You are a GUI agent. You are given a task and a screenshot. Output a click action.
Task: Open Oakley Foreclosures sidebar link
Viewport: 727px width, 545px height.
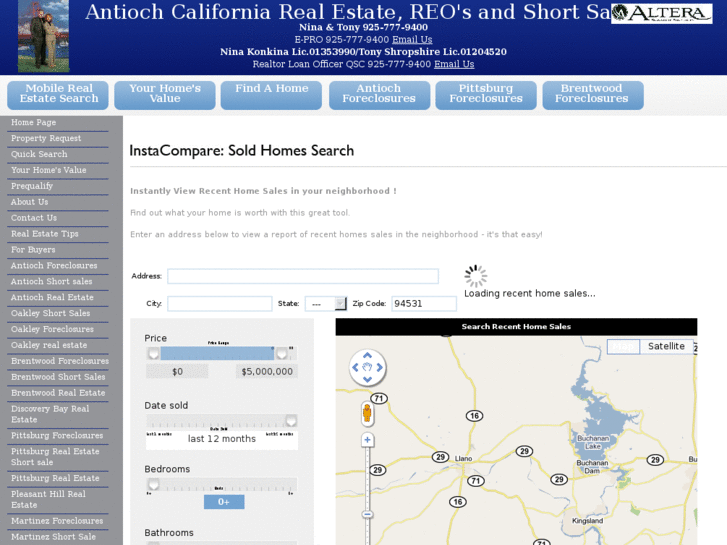point(52,329)
